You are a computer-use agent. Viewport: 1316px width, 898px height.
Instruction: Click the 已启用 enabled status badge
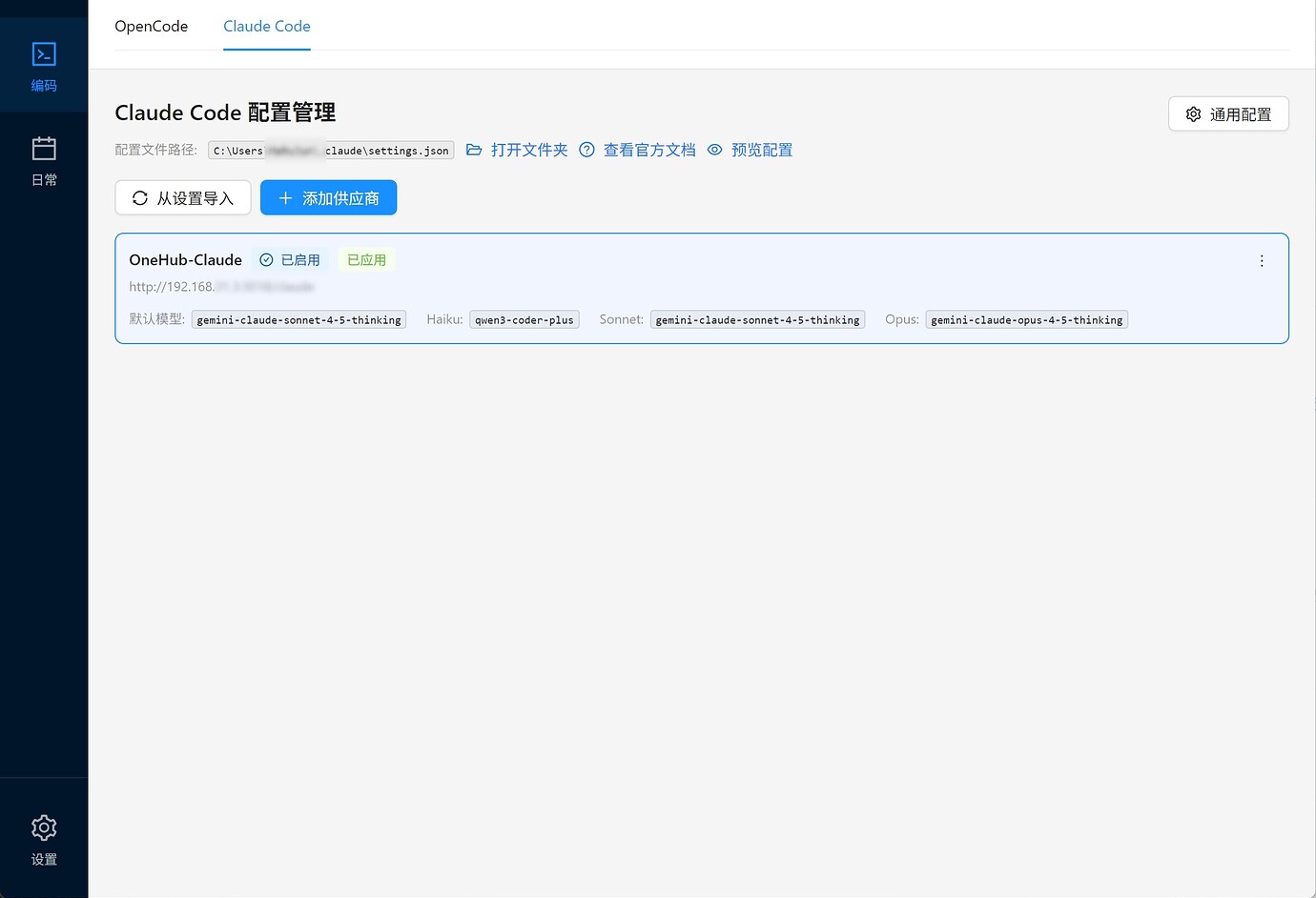pos(290,260)
